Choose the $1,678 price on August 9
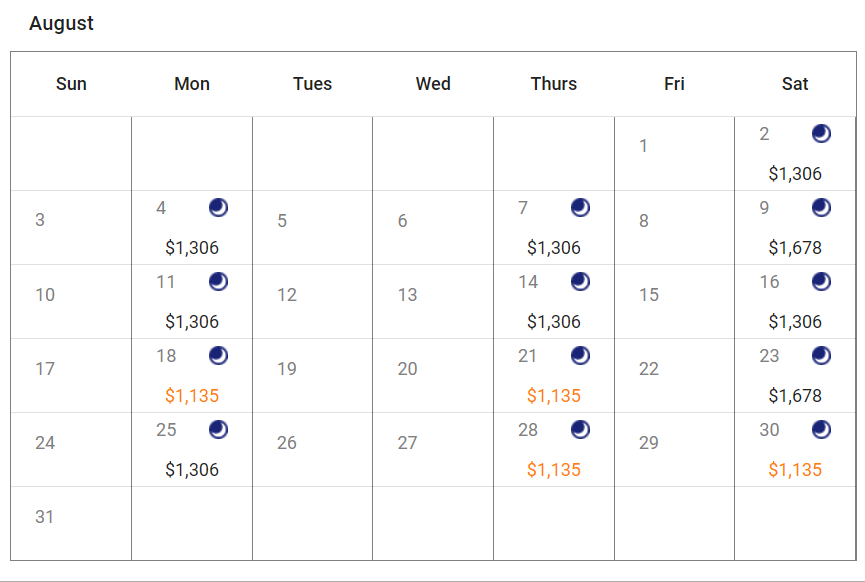Viewport: 865px width, 582px height. [795, 248]
